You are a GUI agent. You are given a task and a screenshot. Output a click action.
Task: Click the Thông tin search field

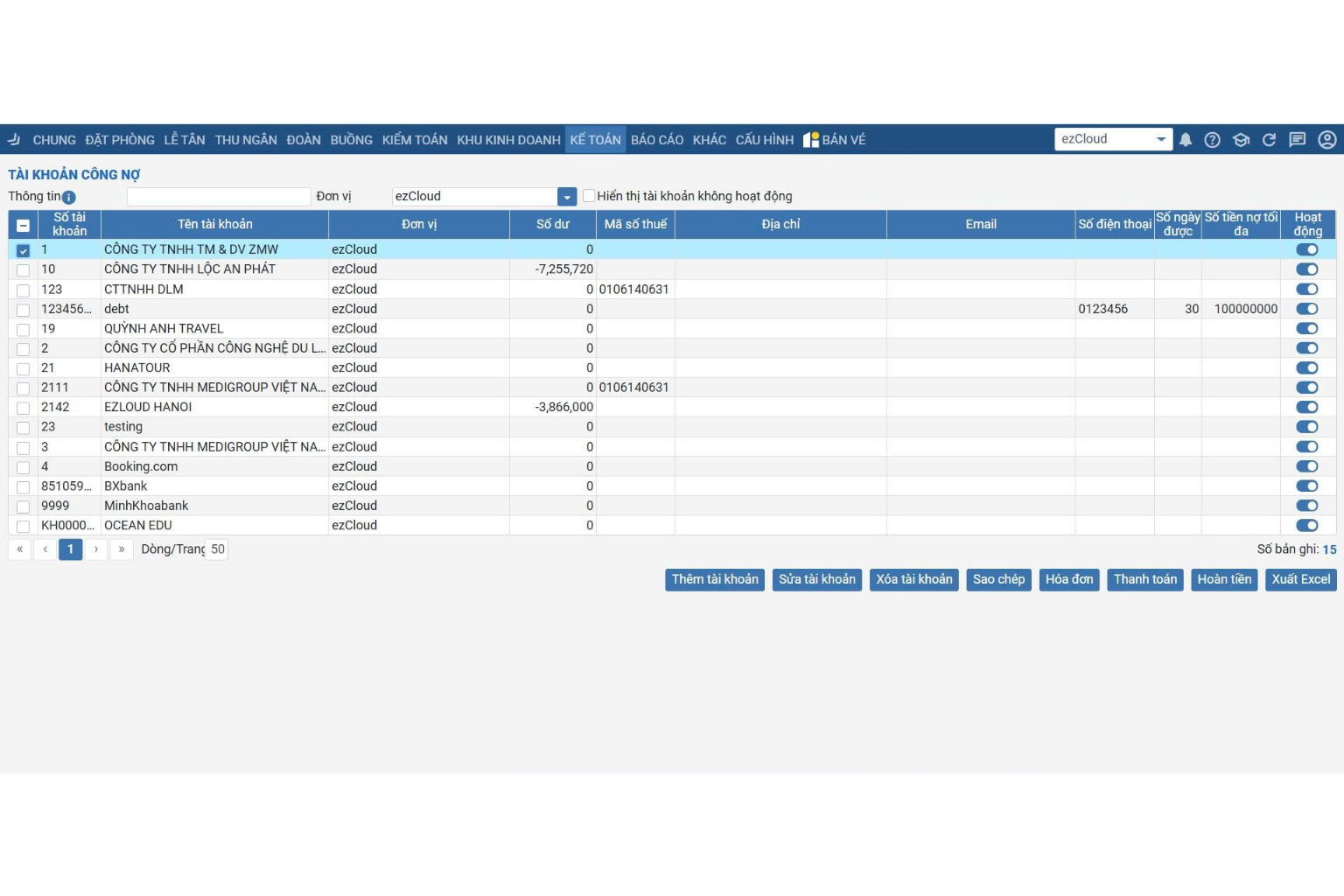(x=219, y=197)
